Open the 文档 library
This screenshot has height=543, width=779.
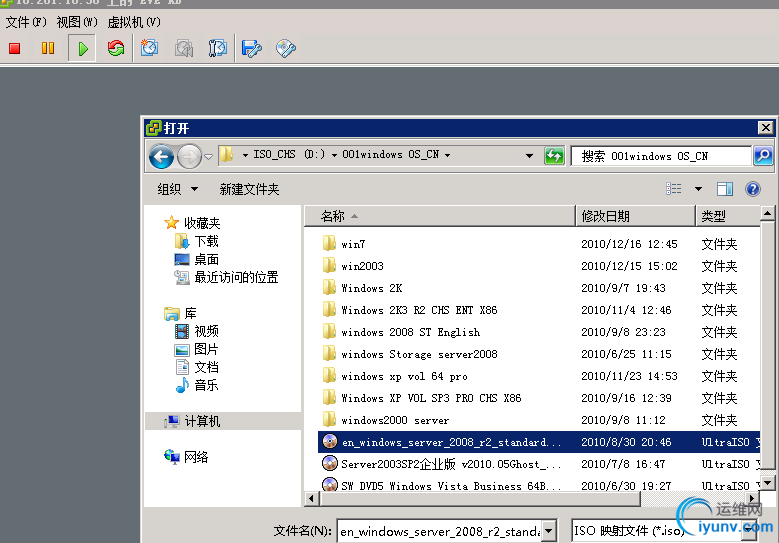[x=206, y=367]
